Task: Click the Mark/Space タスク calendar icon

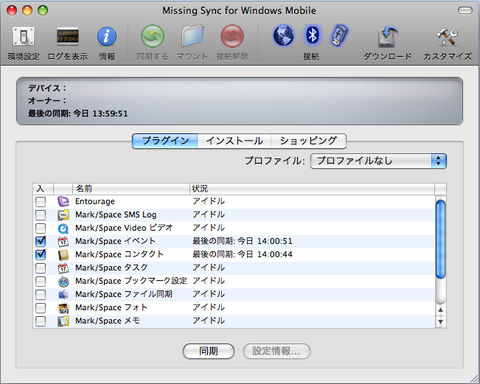Action: point(63,268)
